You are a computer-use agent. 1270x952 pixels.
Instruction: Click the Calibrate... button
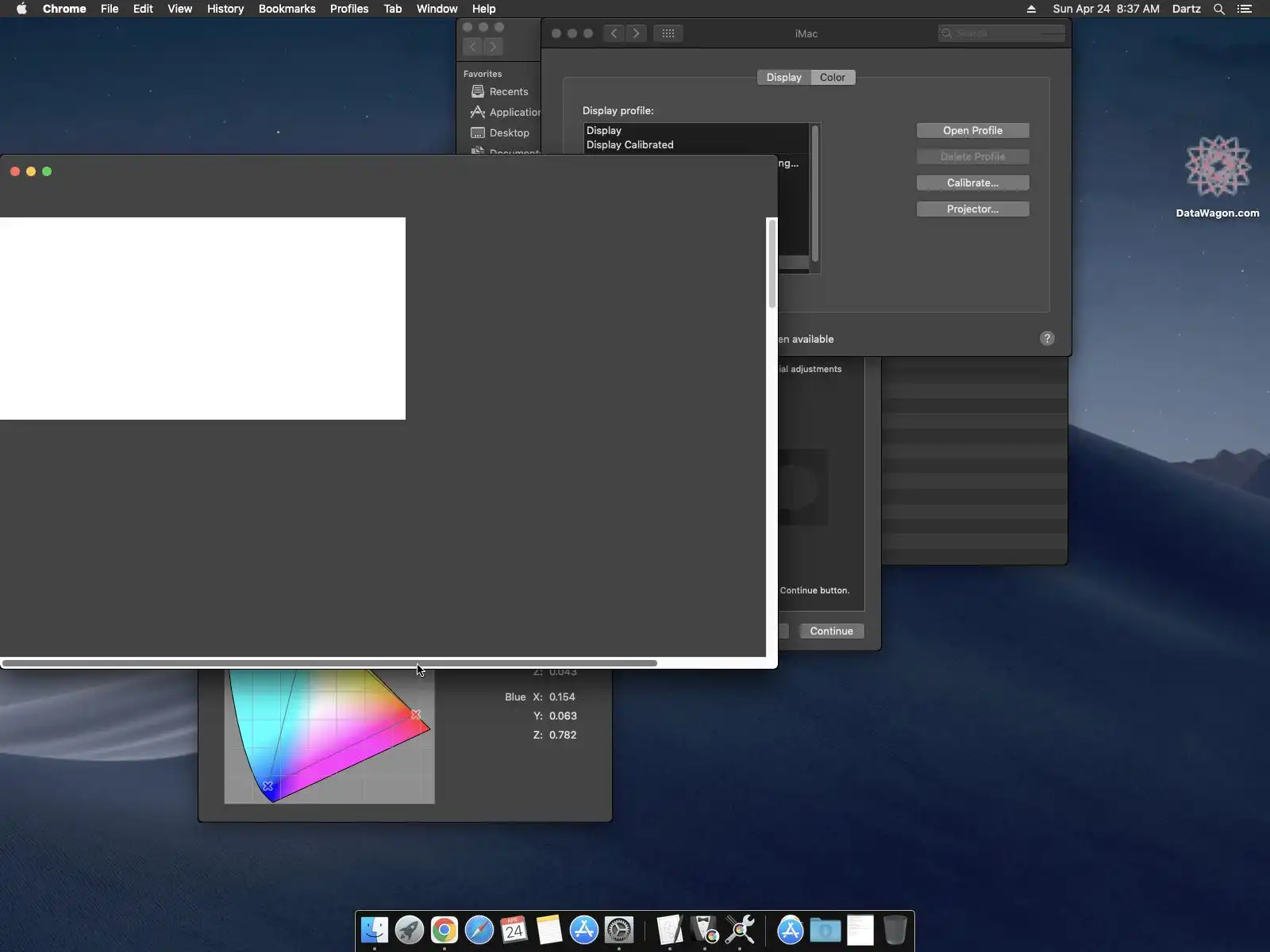point(973,182)
